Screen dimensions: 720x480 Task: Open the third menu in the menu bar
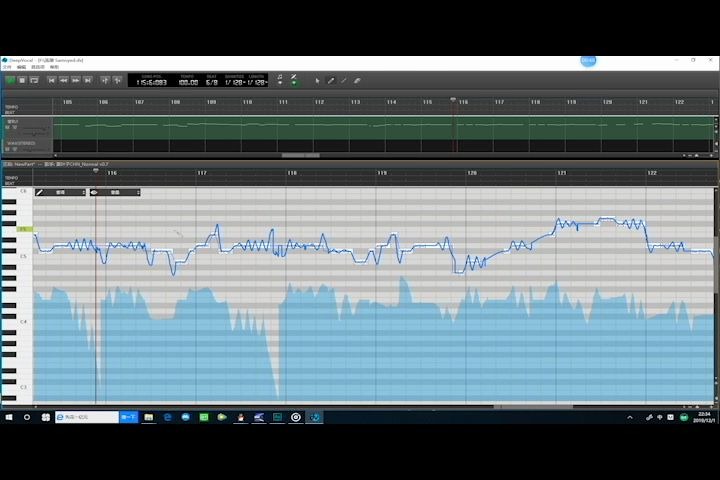[38, 67]
